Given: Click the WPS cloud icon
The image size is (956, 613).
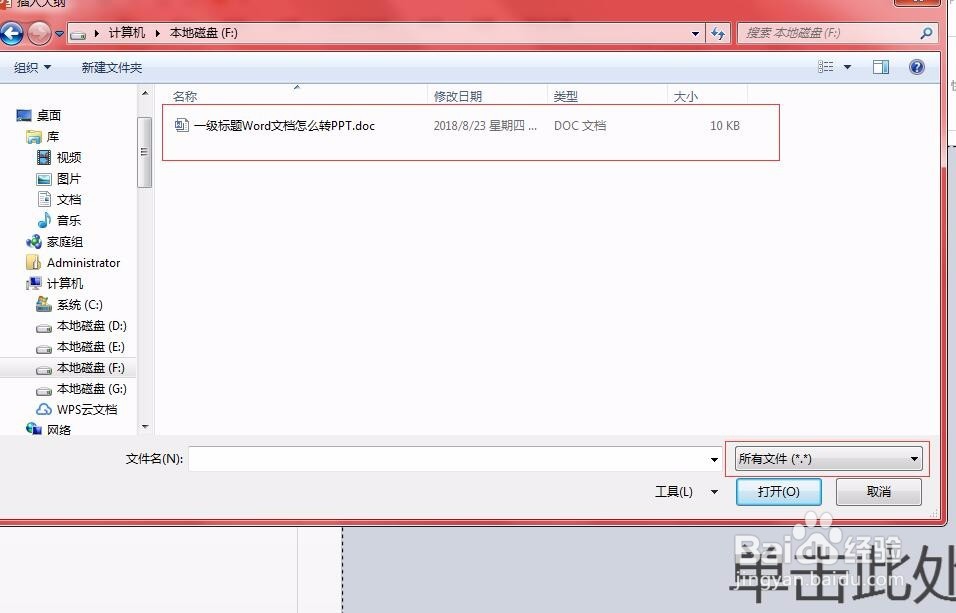Looking at the screenshot, I should pyautogui.click(x=44, y=409).
